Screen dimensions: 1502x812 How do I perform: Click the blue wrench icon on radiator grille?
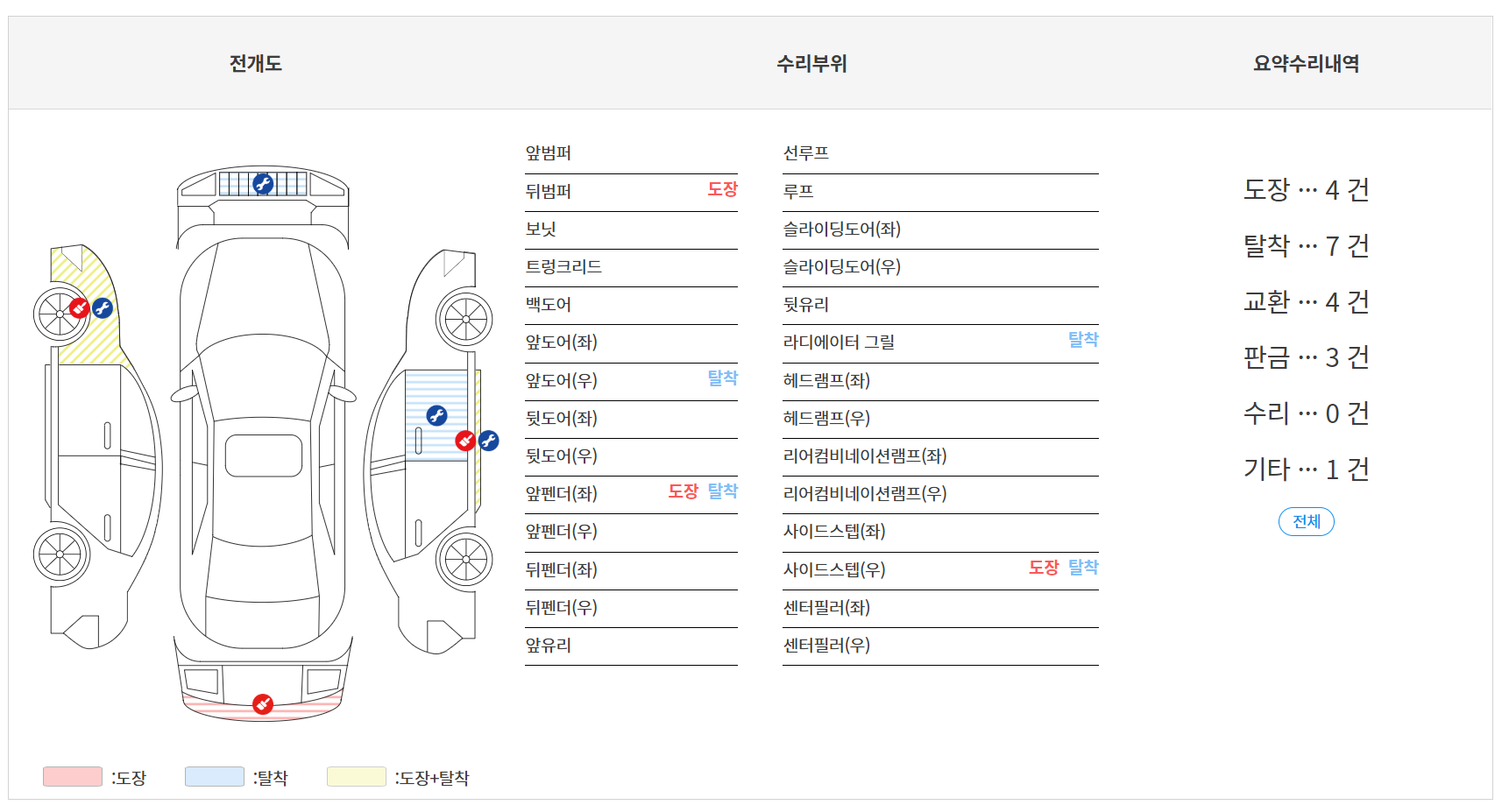[263, 184]
